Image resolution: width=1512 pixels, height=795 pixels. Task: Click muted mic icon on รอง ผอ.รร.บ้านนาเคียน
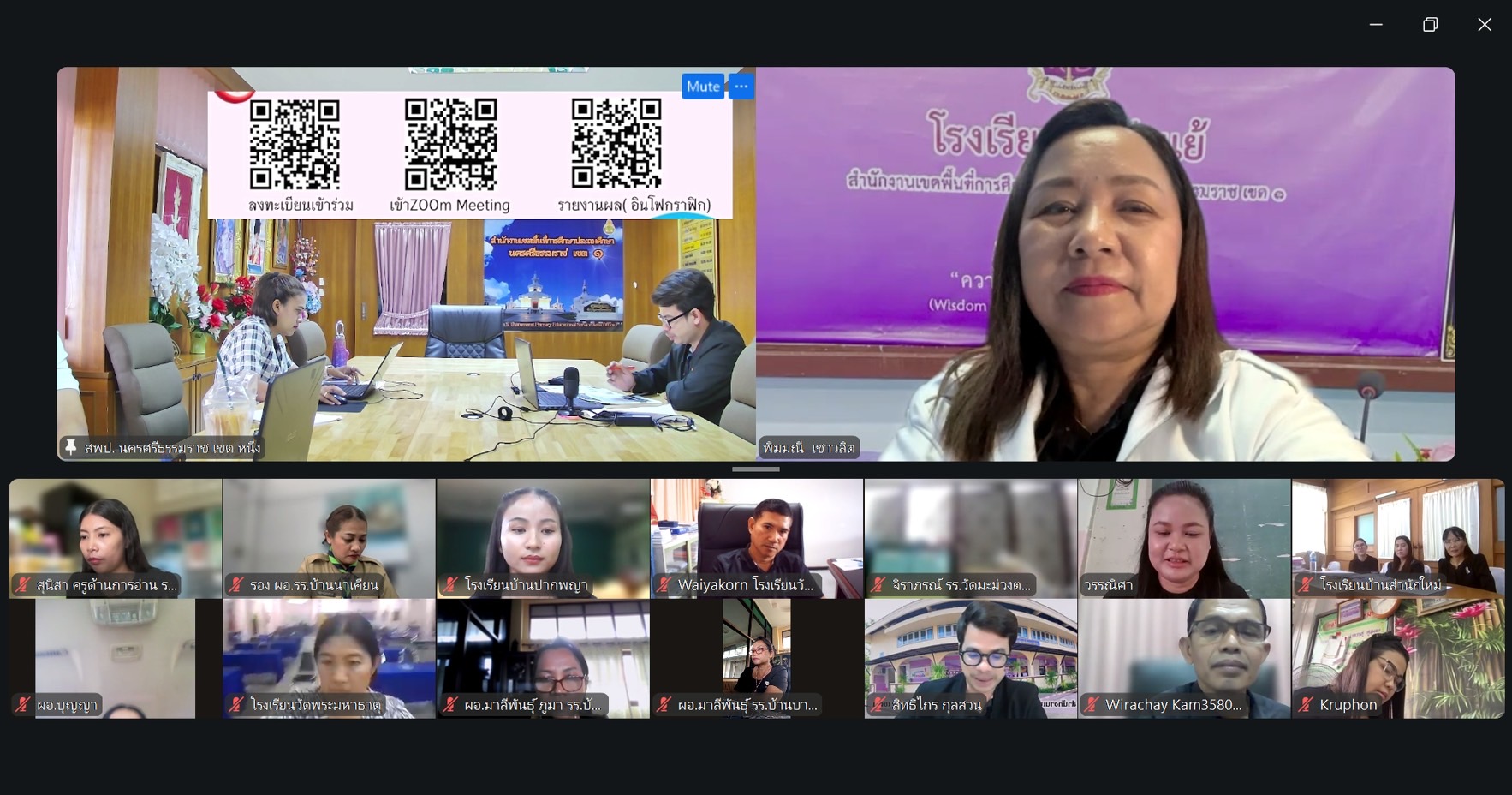pos(237,585)
